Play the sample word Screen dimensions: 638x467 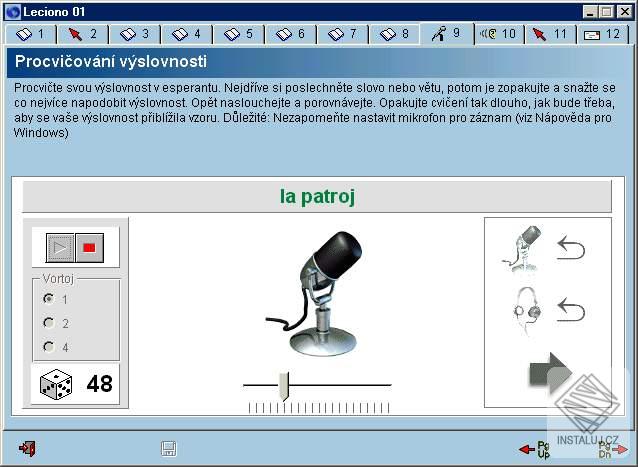[60, 248]
